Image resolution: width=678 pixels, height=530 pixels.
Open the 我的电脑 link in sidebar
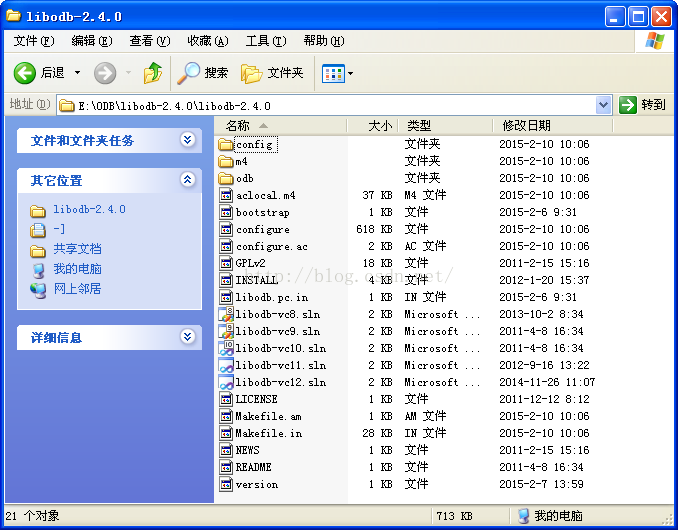(x=77, y=269)
